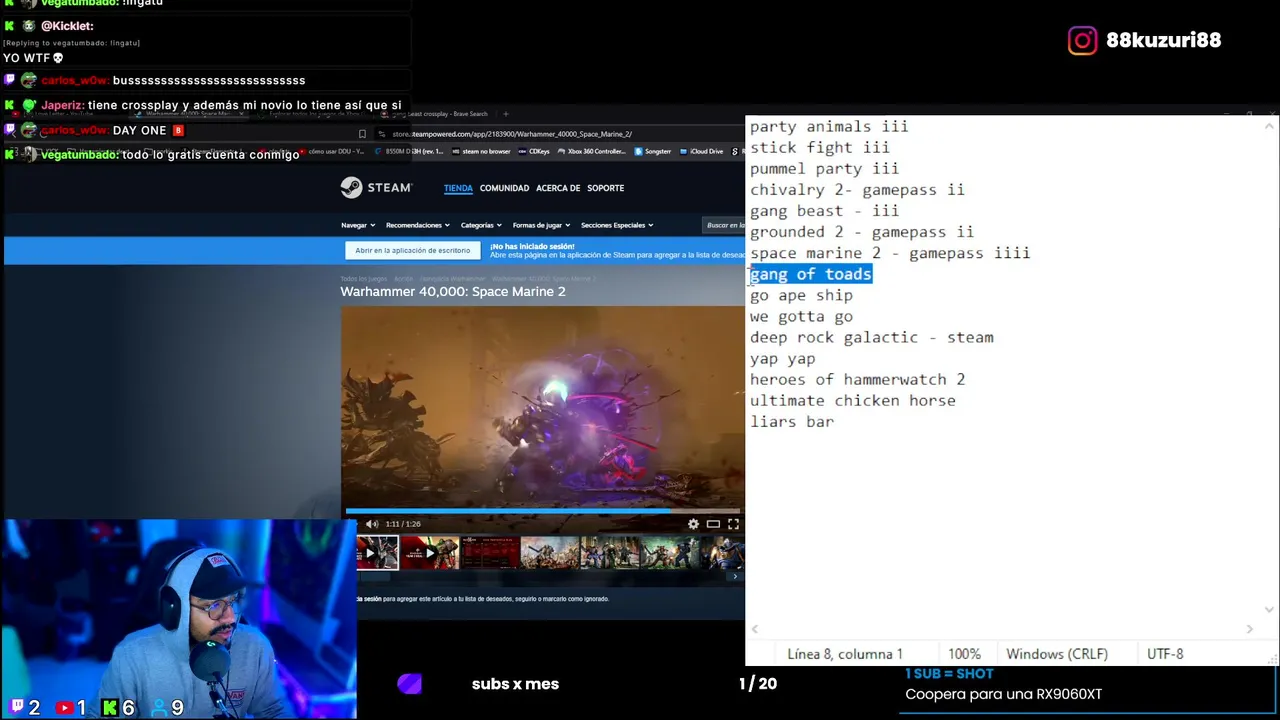Click the Steam logo in the header
The height and width of the screenshot is (720, 1280).
pos(376,187)
